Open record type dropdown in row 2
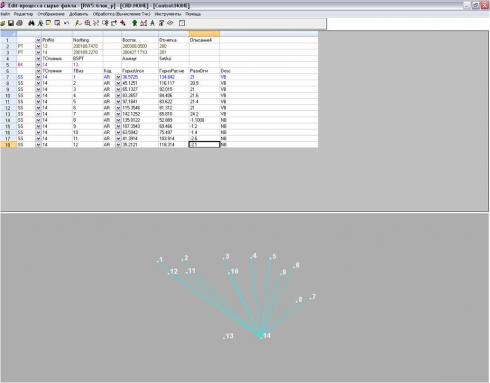 pos(38,46)
